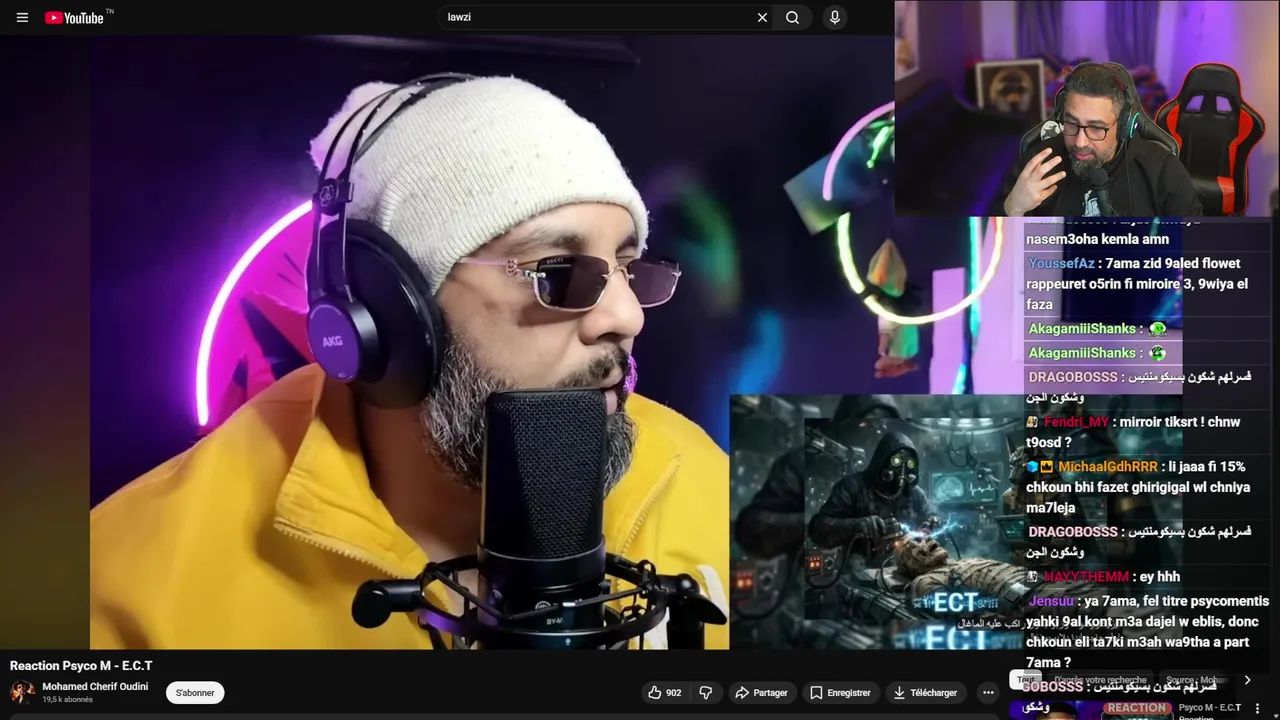Subscribe with S'abonner button
The width and height of the screenshot is (1280, 720).
pyautogui.click(x=195, y=692)
